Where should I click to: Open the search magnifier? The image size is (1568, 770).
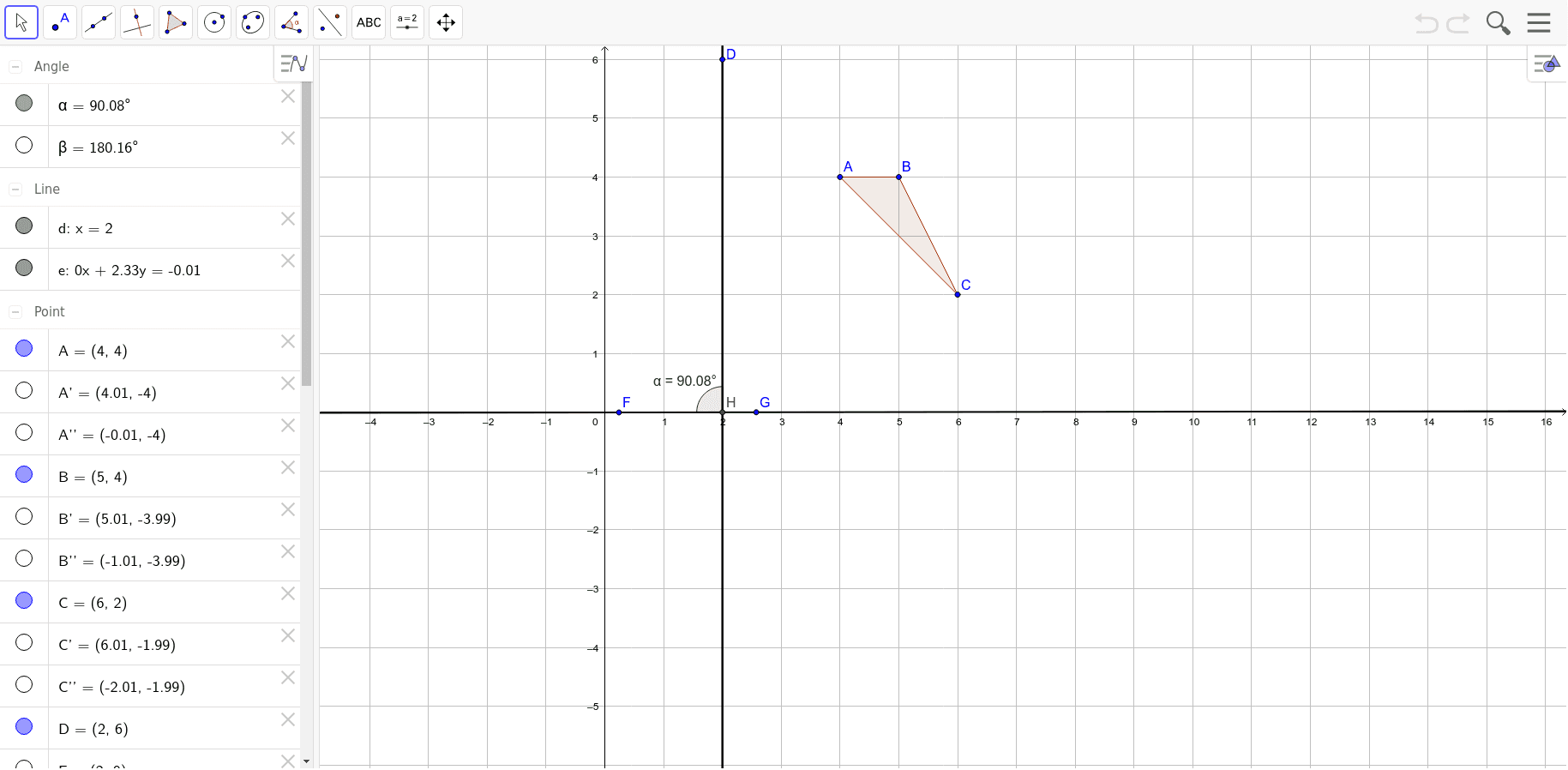(x=1498, y=23)
